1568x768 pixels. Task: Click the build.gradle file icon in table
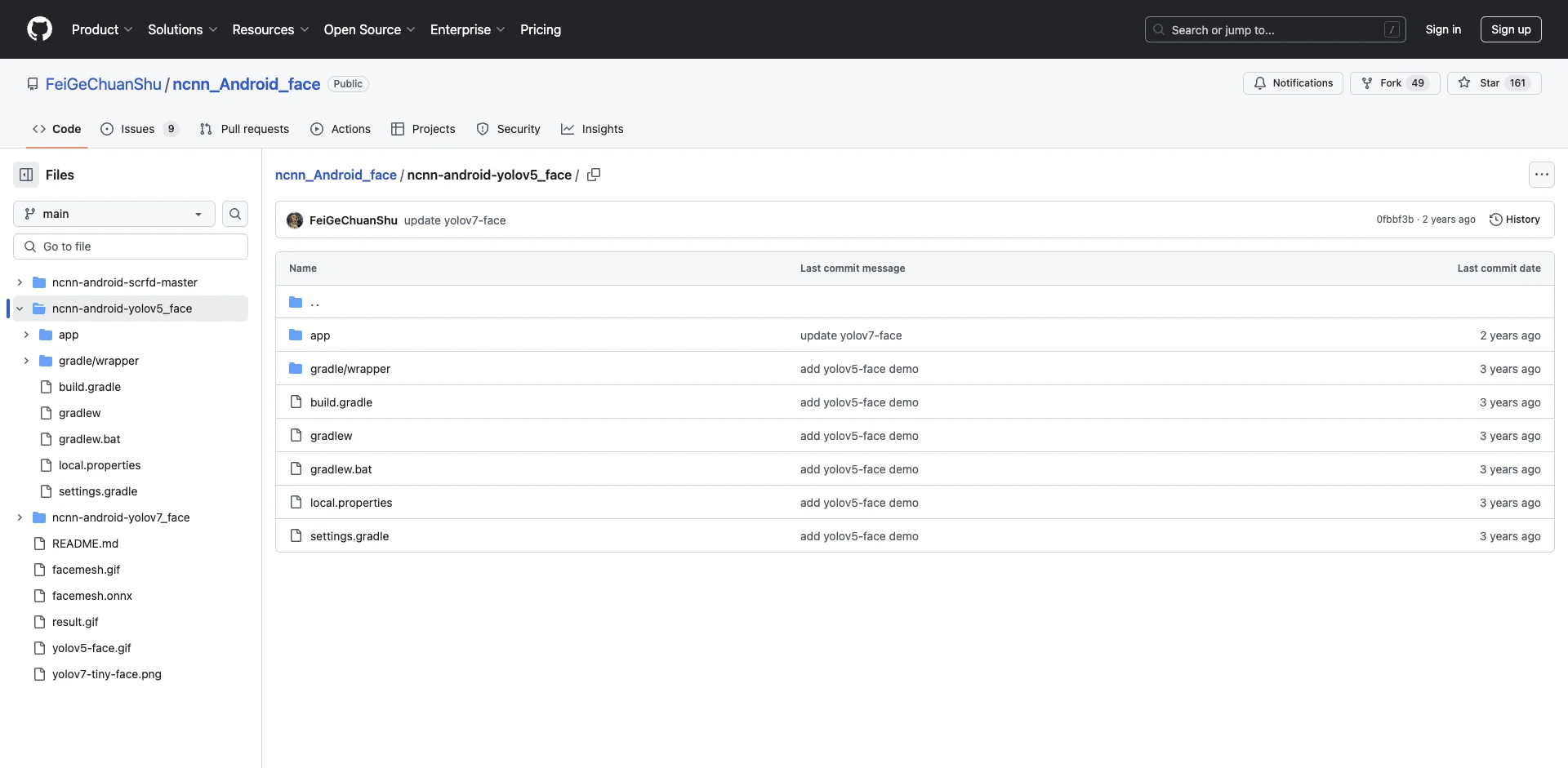click(x=296, y=402)
